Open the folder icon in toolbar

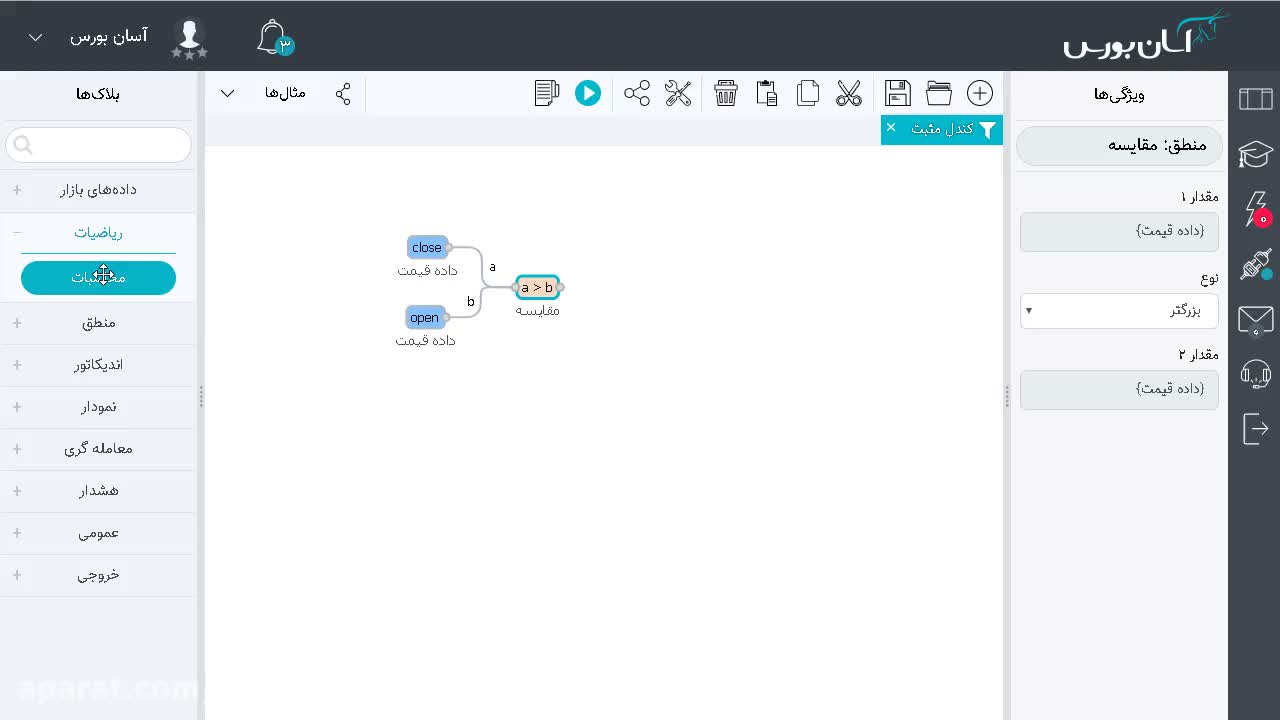point(939,93)
